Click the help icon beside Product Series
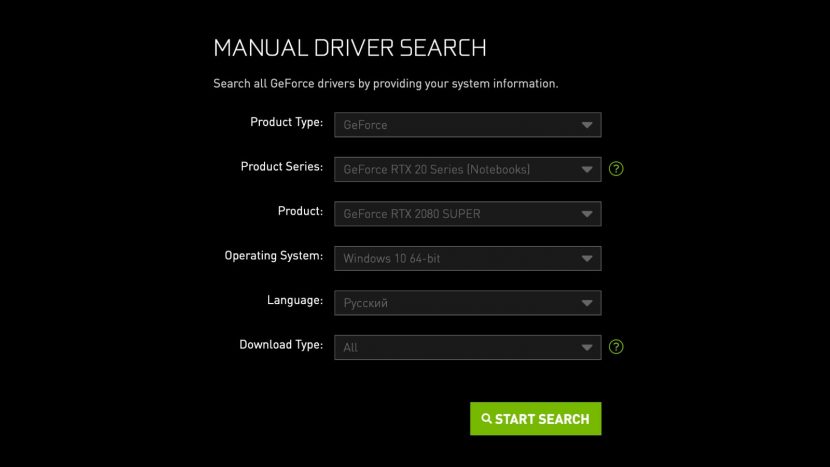The width and height of the screenshot is (830, 467). tap(617, 169)
